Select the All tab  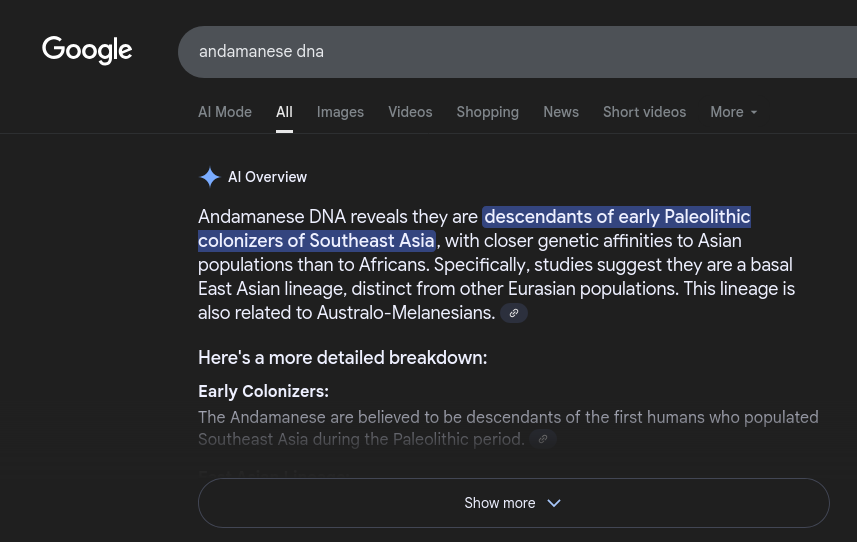(x=284, y=112)
